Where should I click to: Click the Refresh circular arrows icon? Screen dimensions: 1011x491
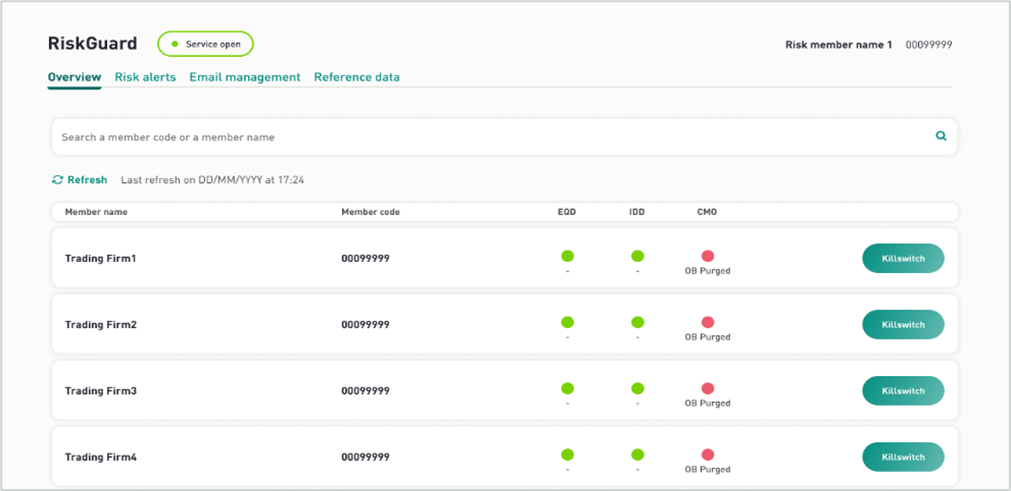[x=57, y=180]
